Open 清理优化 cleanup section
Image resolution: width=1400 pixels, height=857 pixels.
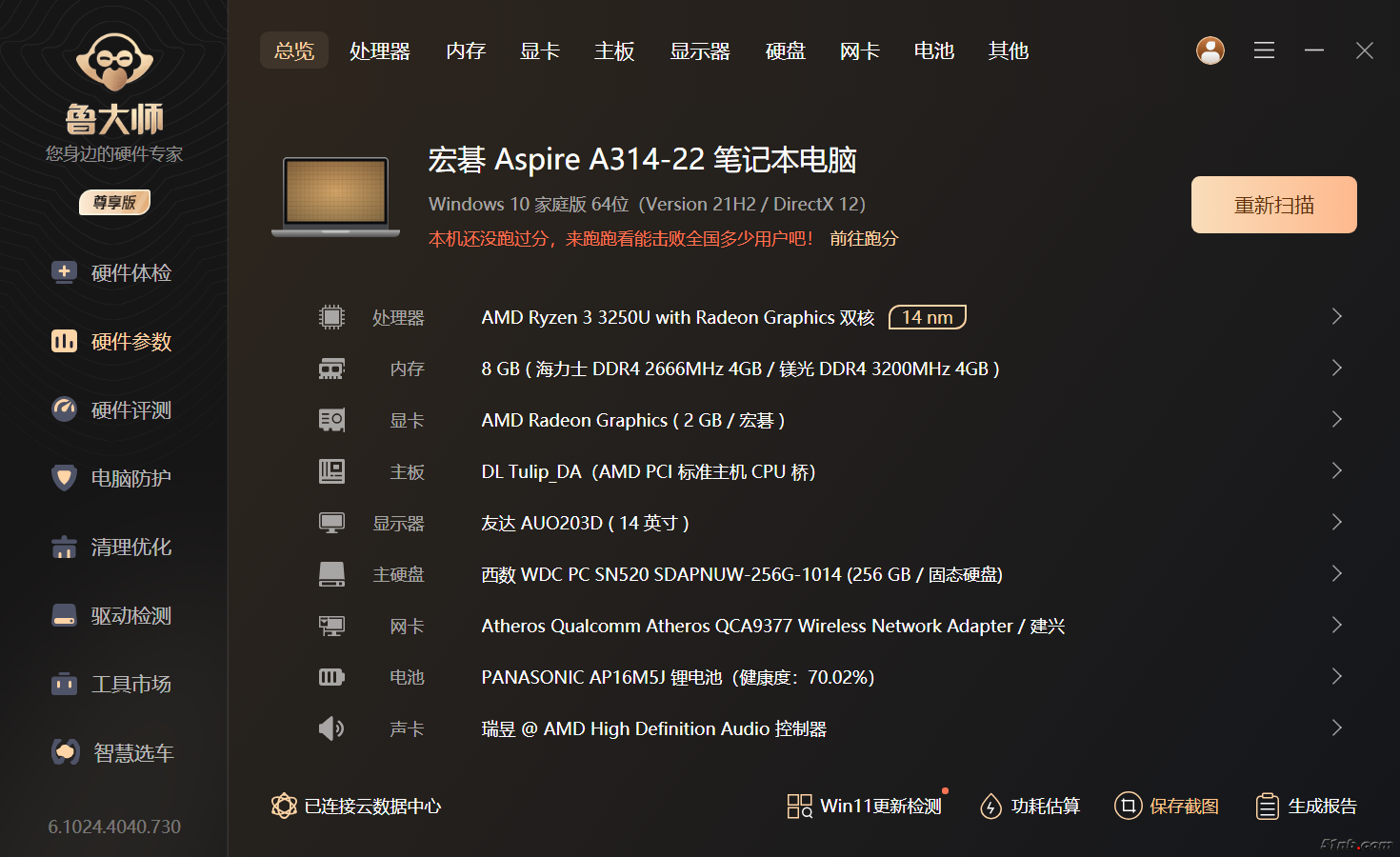[112, 548]
